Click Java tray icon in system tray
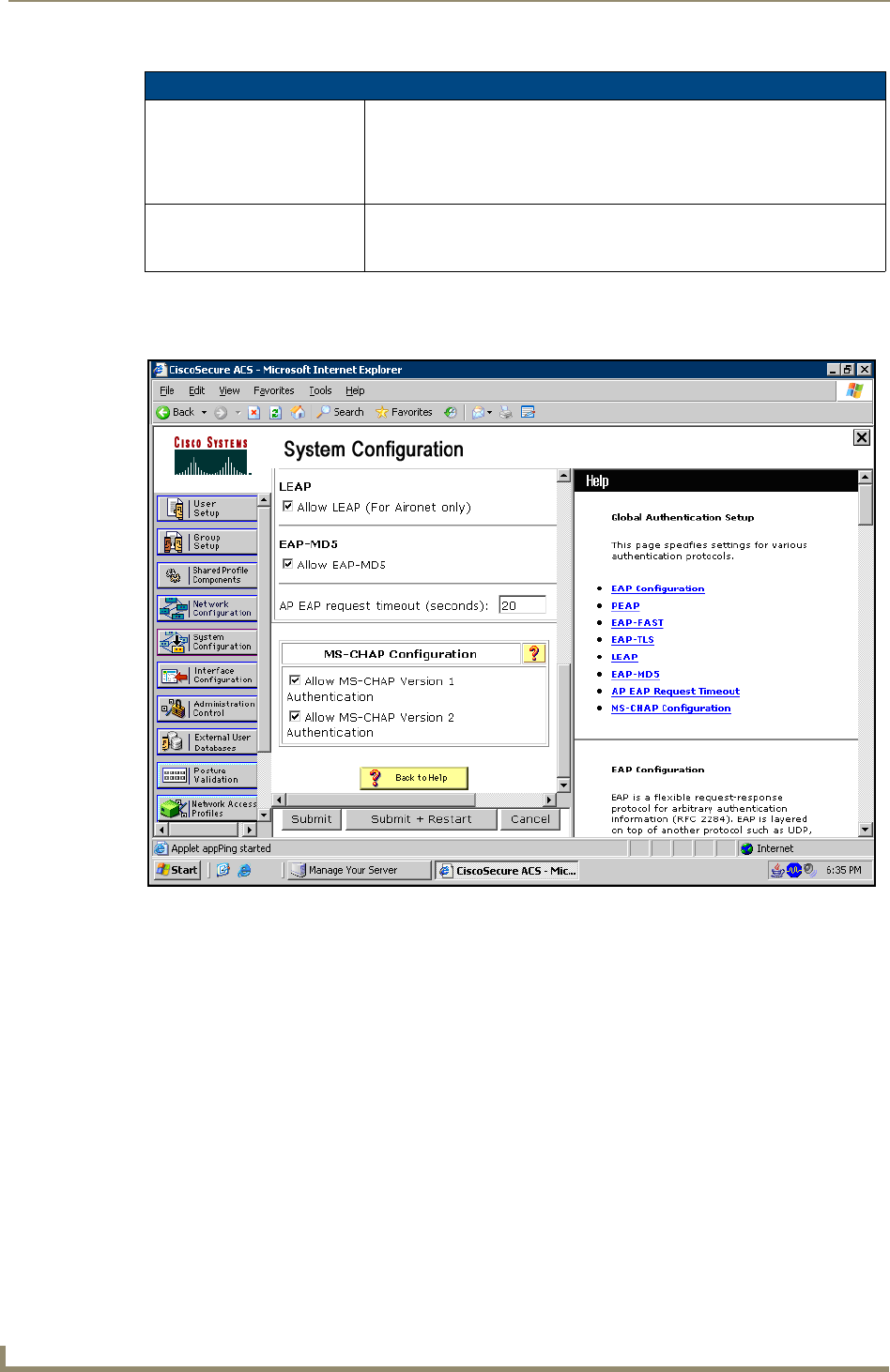Screen dimensions: 890x1372 pyautogui.click(x=777, y=870)
